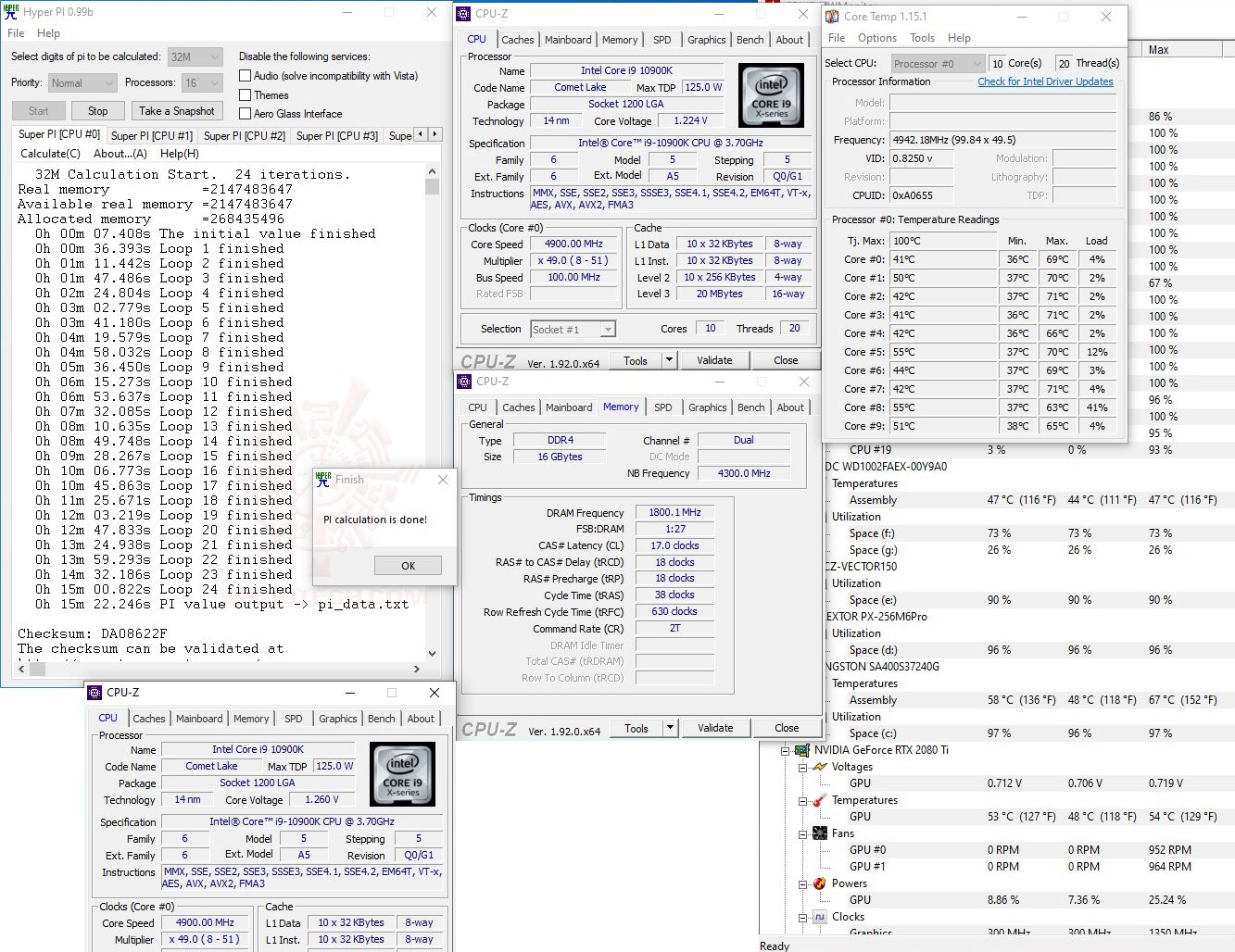Click DRAM Frequency value 1800.1 MHz
1235x952 pixels.
[x=674, y=512]
